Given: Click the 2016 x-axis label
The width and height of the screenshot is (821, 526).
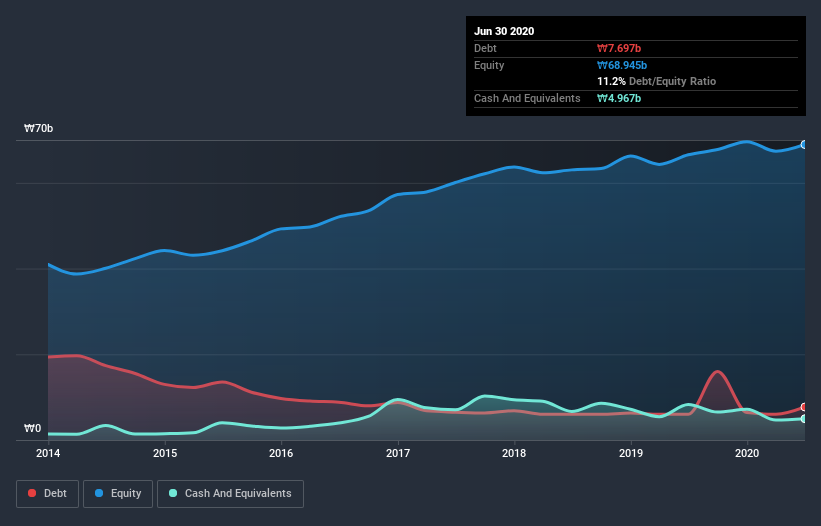Looking at the screenshot, I should (281, 453).
